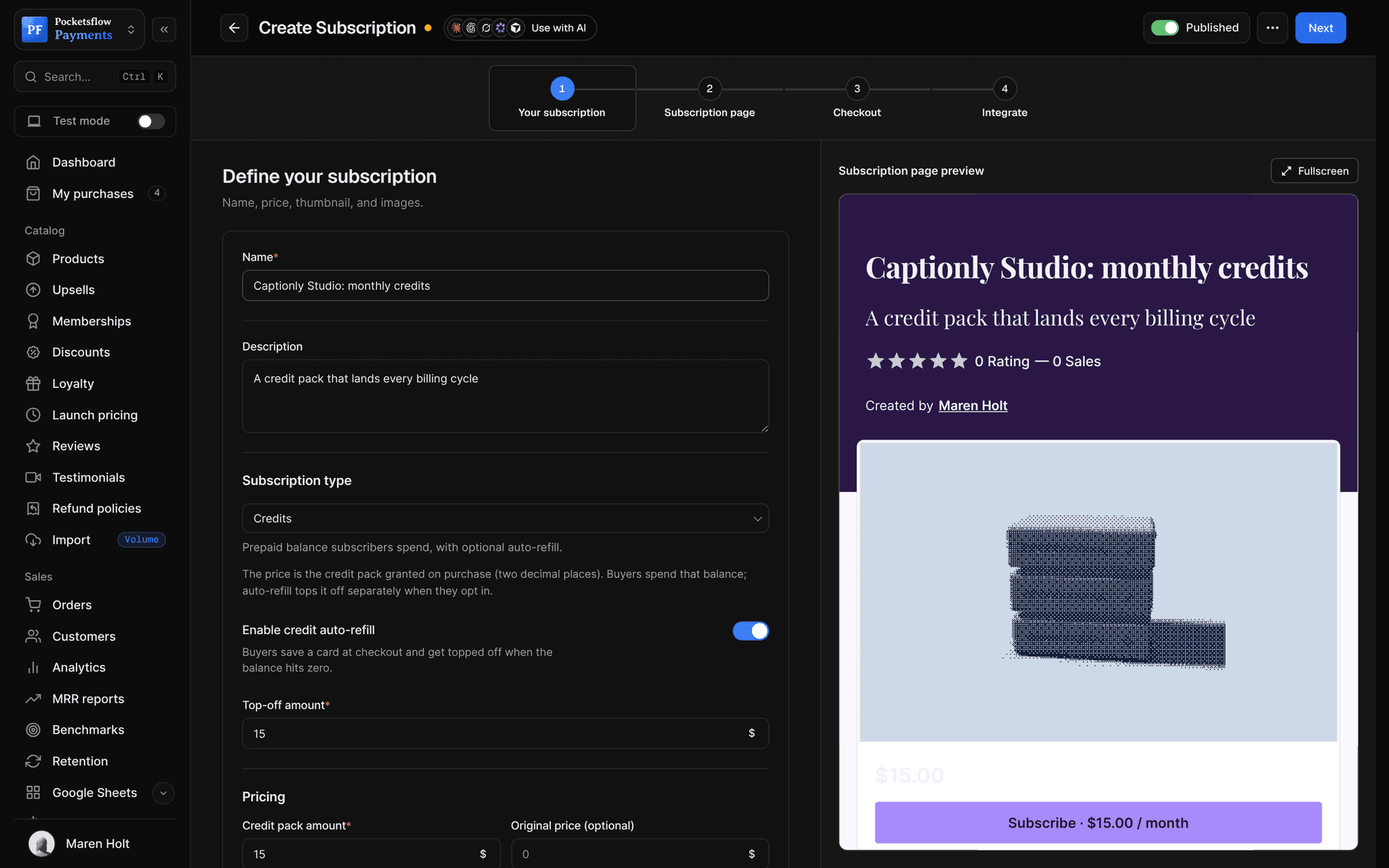Open Benchmarks target icon

33,730
